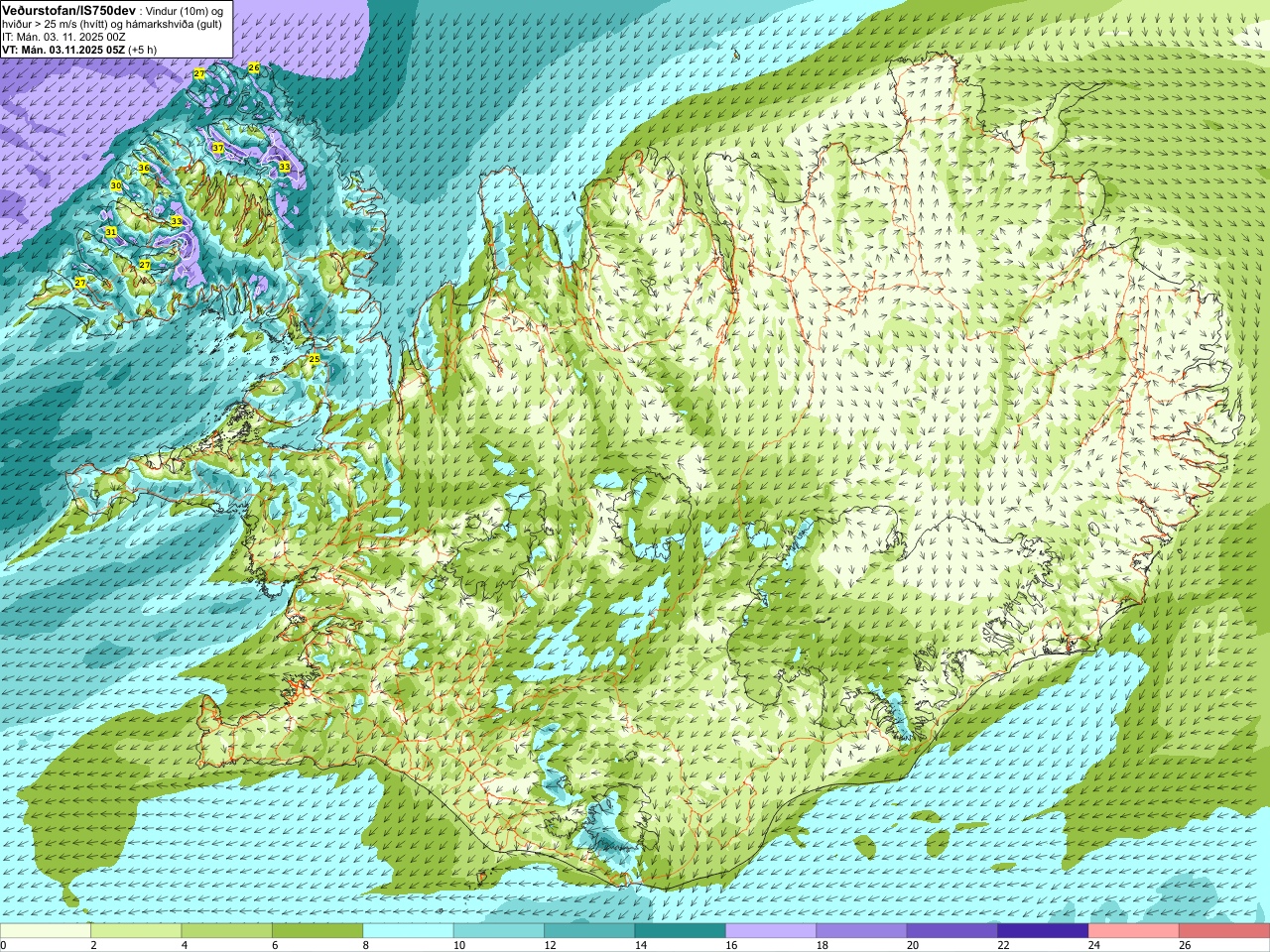Click the legend scale number 8

tap(366, 945)
